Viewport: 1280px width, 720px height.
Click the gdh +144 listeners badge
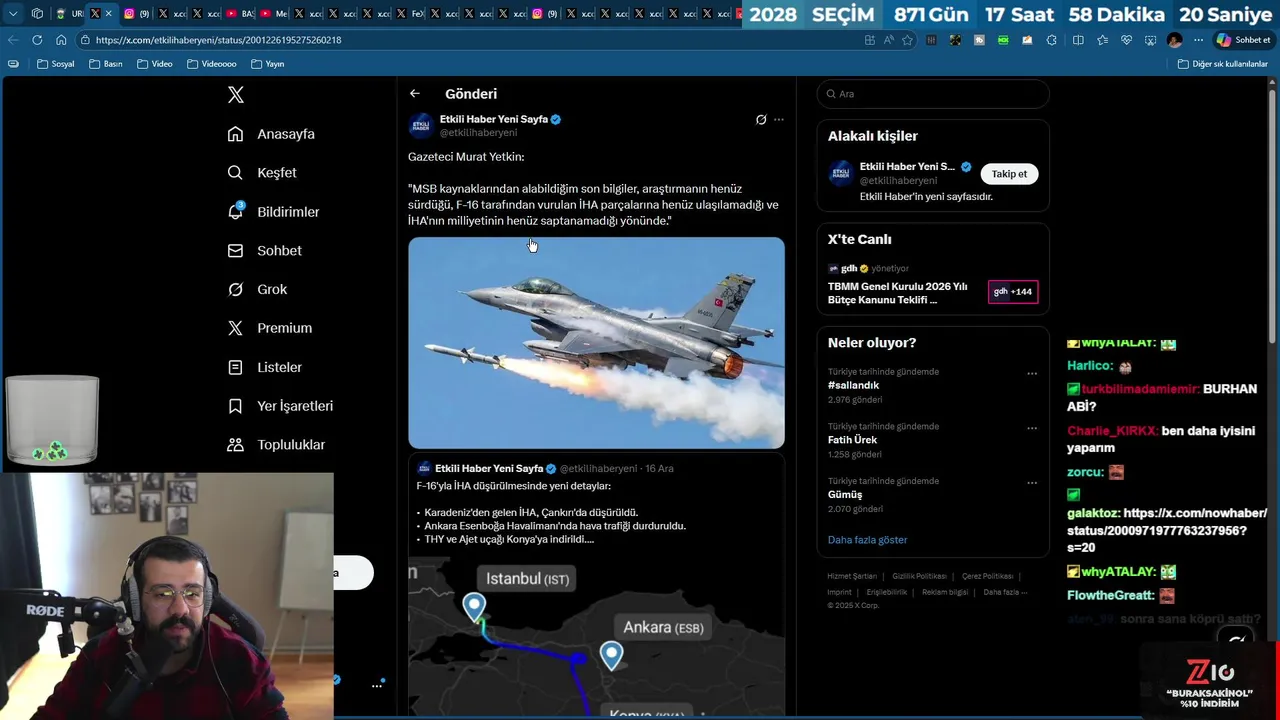tap(1013, 292)
